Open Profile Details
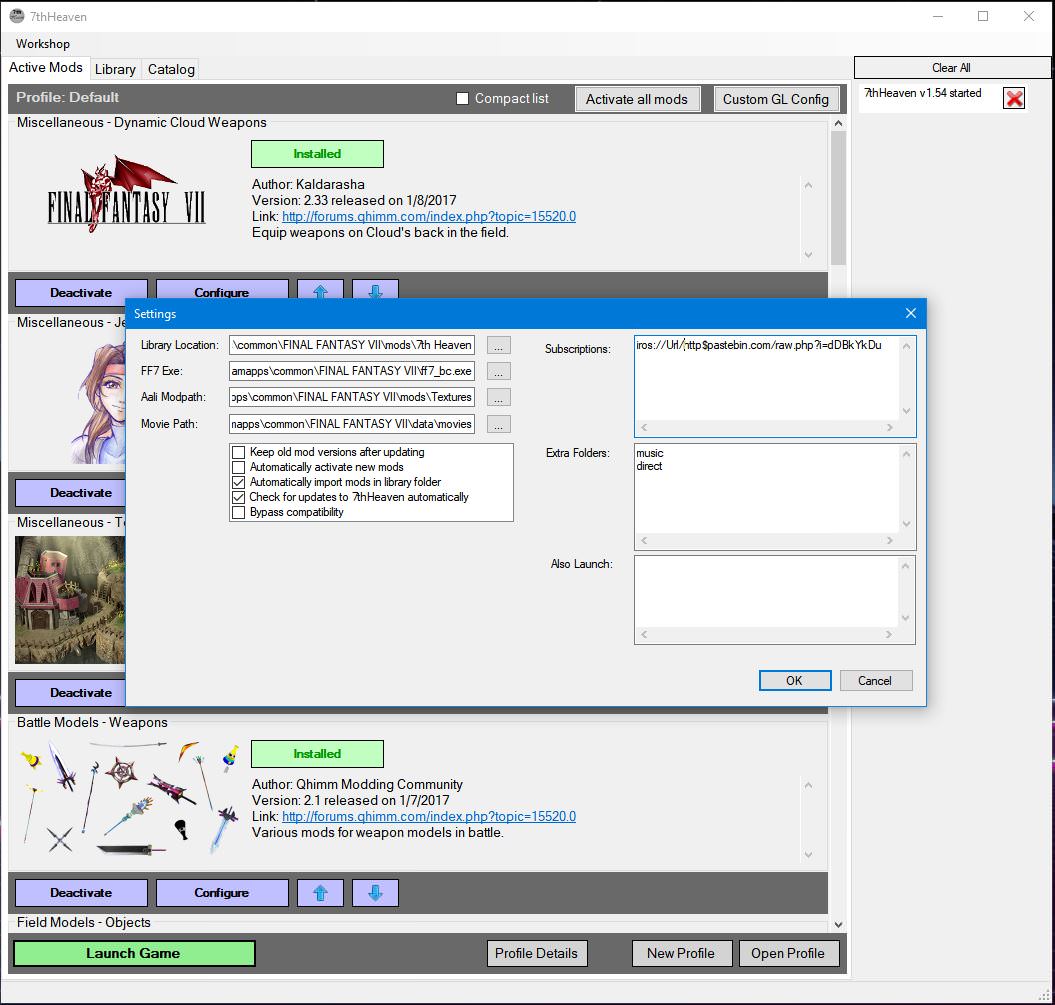Viewport: 1055px width, 1005px height. [537, 953]
